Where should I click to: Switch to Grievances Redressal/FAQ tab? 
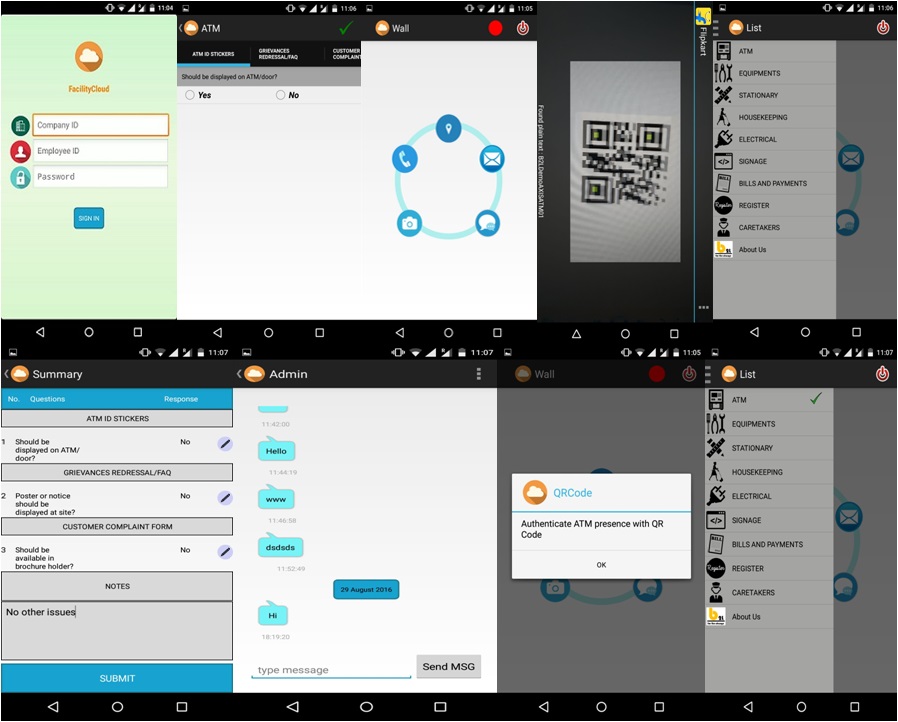286,54
